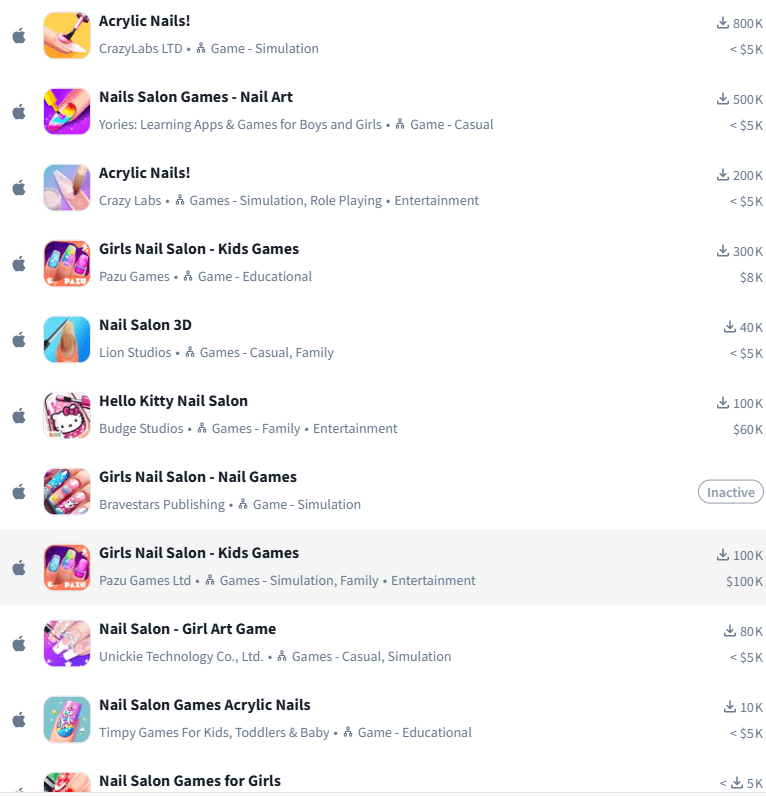
Task: Click the Crazy Labs Acrylic Nails! app thumbnail
Action: (x=67, y=187)
